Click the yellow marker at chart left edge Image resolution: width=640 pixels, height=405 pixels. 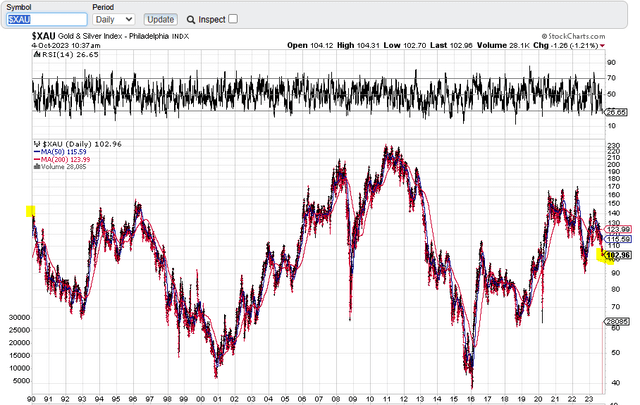[31, 211]
